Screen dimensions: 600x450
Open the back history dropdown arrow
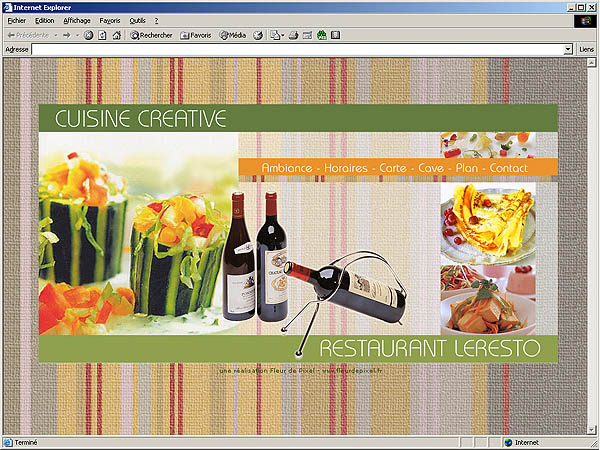[55, 35]
